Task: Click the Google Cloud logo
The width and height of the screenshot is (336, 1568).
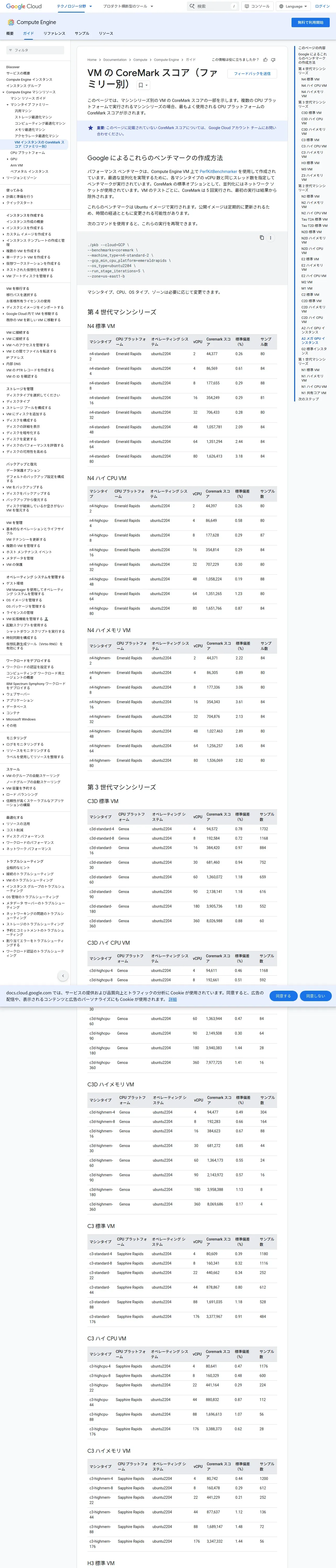Action: pyautogui.click(x=24, y=6)
